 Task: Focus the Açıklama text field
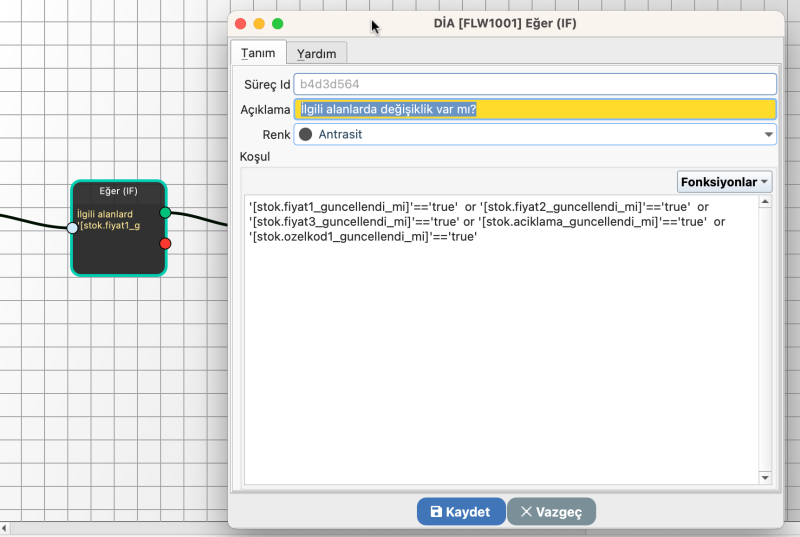click(x=534, y=109)
